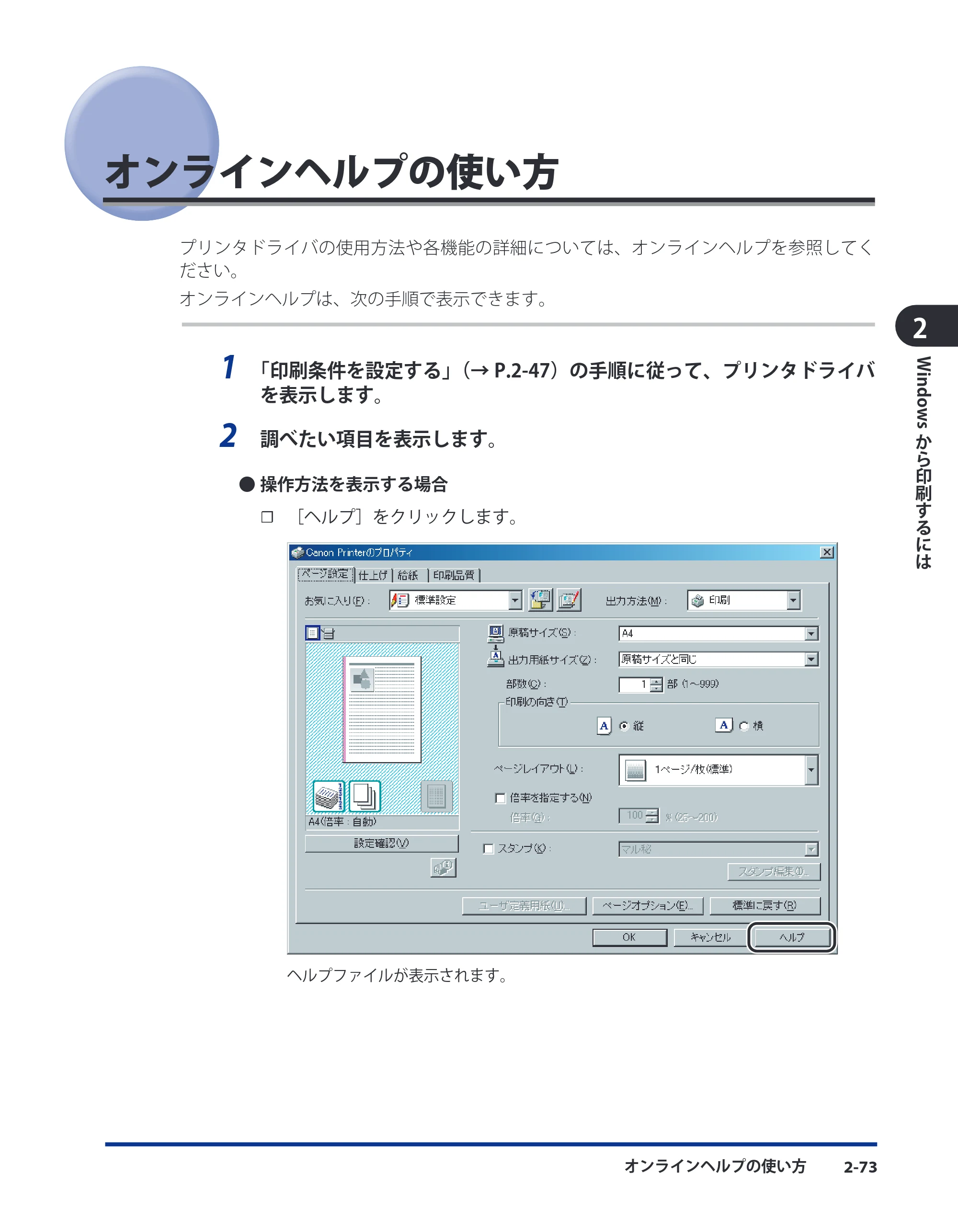Select the printer preview mode icon
Screen dimensions: 958x1232
point(329,634)
